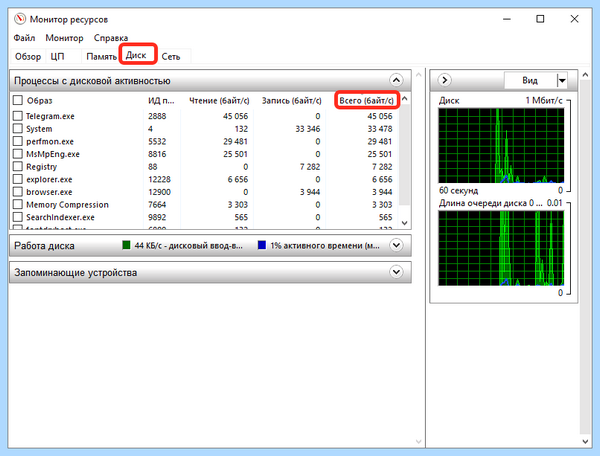Screen dimensions: 600x456
Task: Click the 60 секунд graph label
Action: click(x=458, y=191)
